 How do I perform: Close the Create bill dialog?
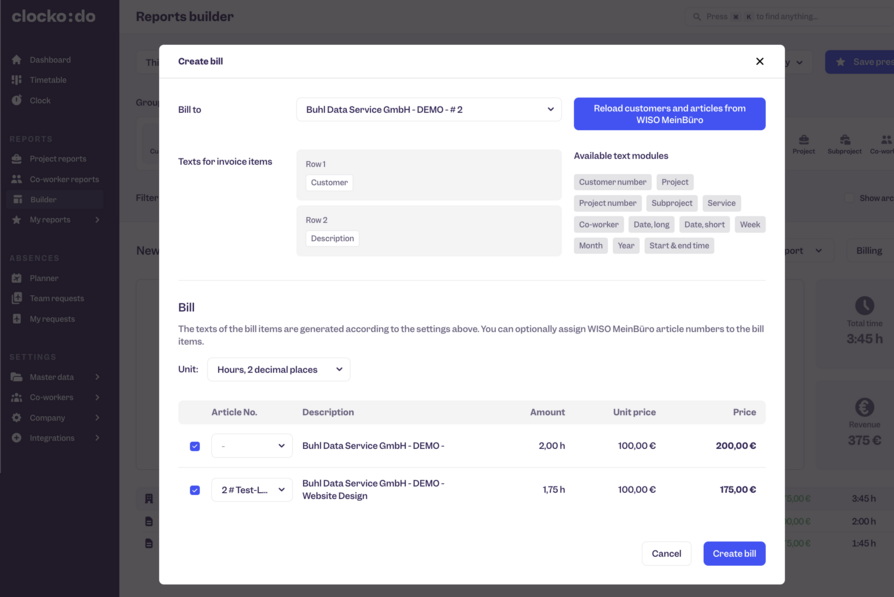[759, 62]
